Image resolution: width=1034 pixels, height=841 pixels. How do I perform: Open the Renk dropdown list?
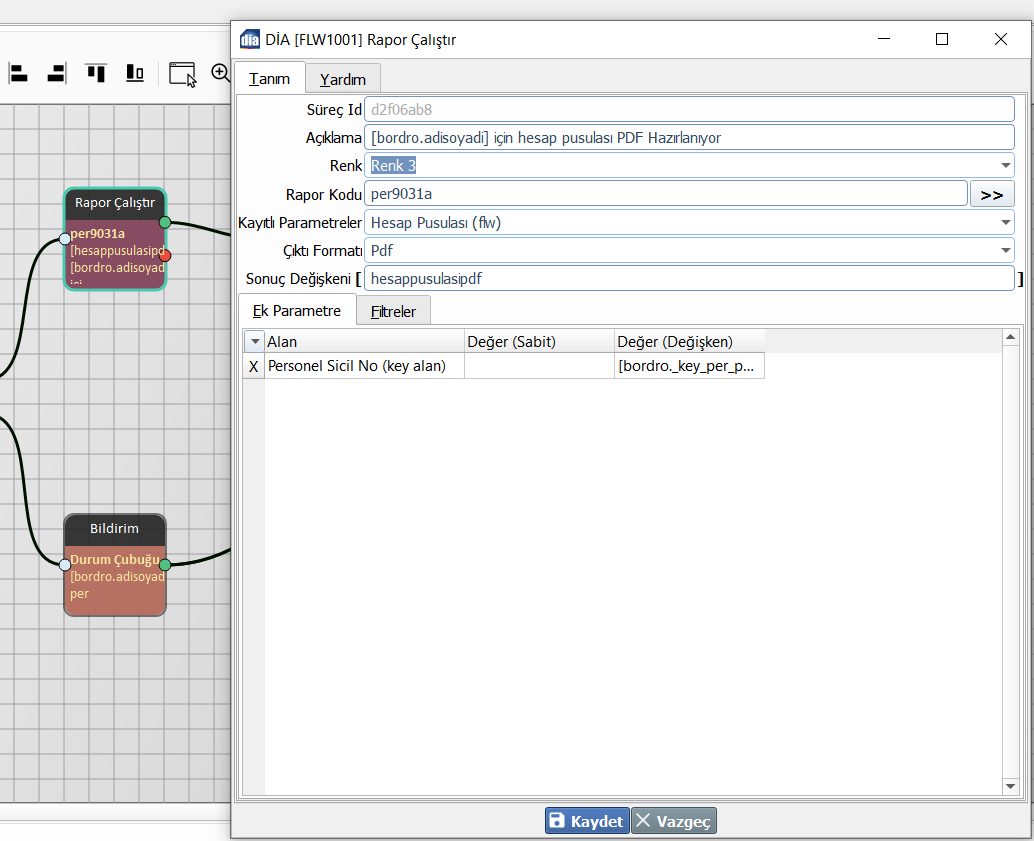click(1004, 166)
